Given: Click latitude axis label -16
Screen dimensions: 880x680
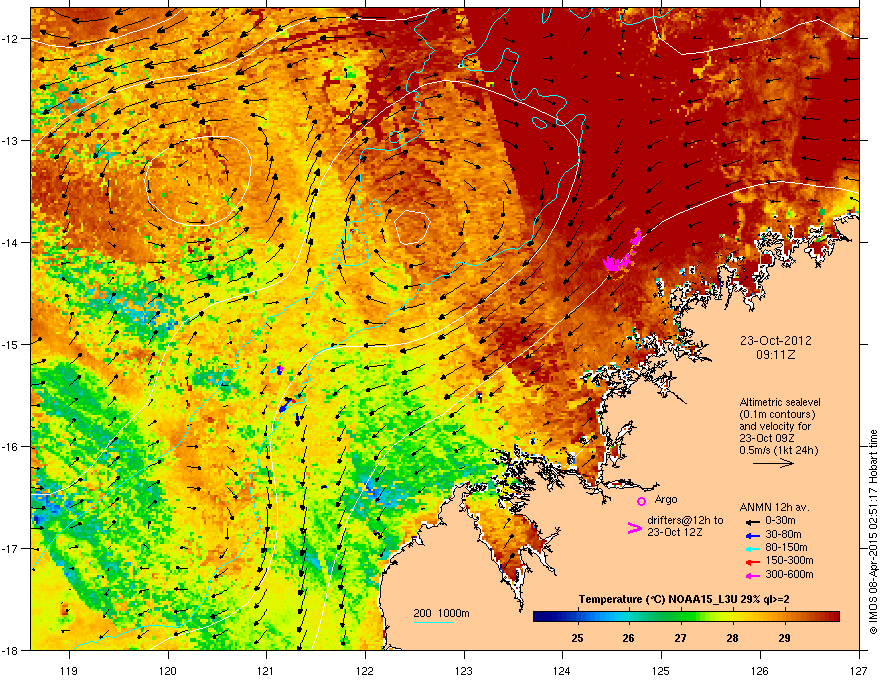Looking at the screenshot, I should pyautogui.click(x=9, y=447).
